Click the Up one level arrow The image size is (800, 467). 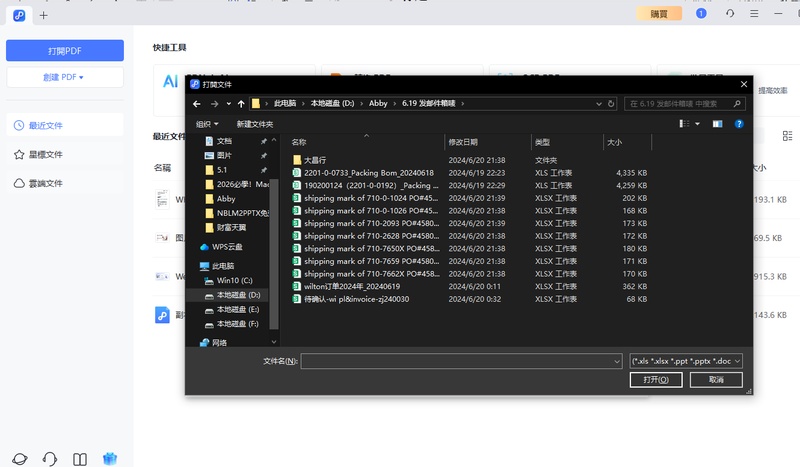241,103
